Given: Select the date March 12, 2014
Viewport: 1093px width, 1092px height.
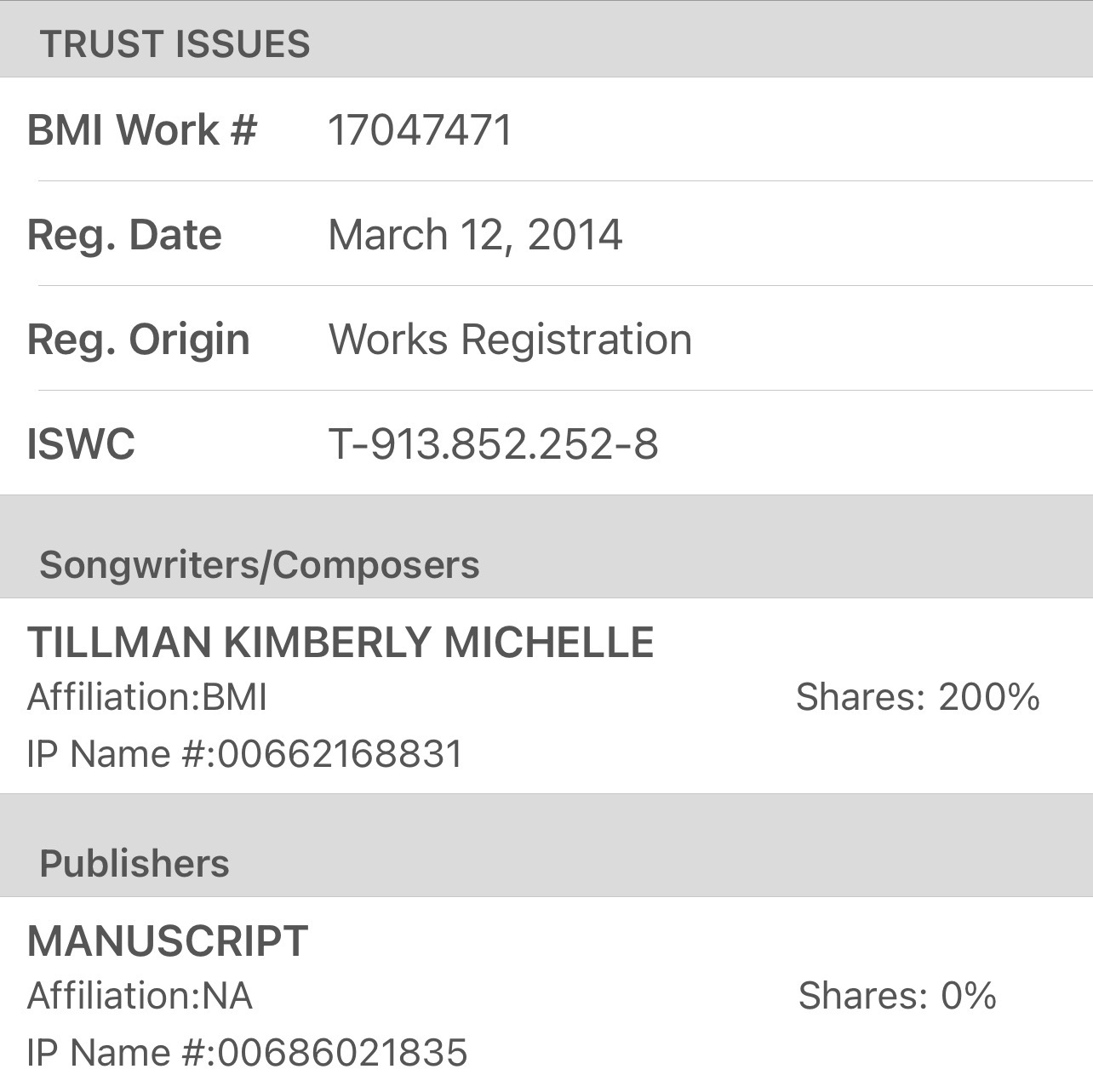Looking at the screenshot, I should 475,235.
